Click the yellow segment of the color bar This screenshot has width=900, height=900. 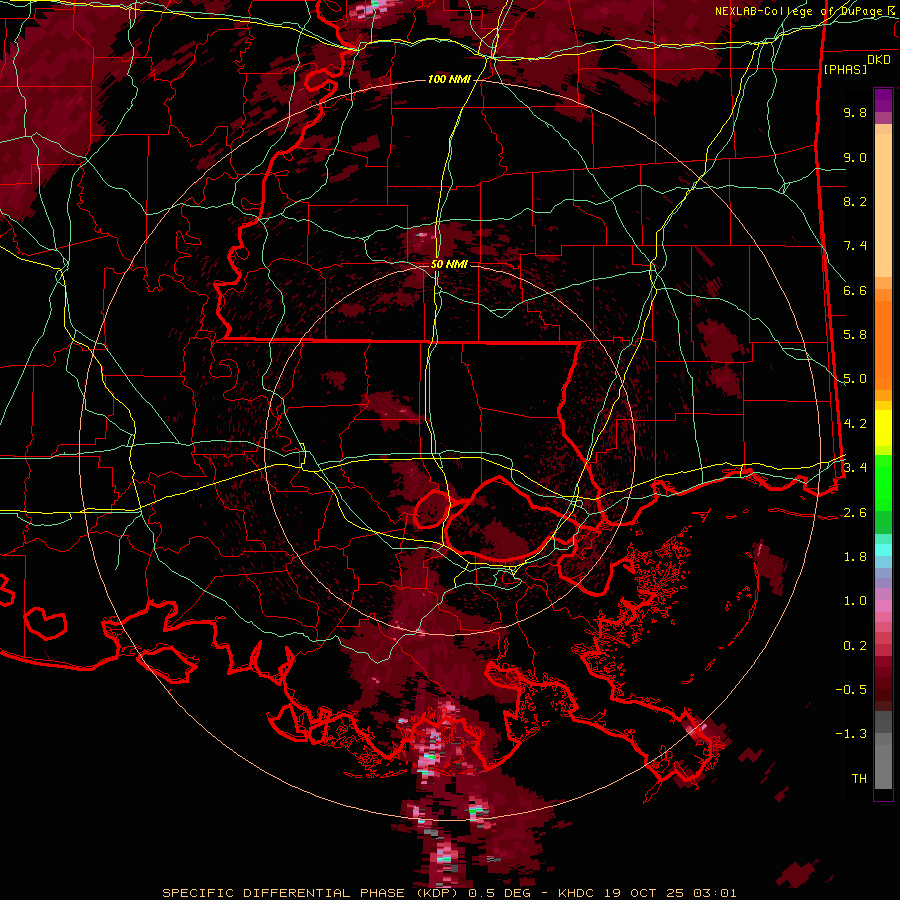[883, 428]
